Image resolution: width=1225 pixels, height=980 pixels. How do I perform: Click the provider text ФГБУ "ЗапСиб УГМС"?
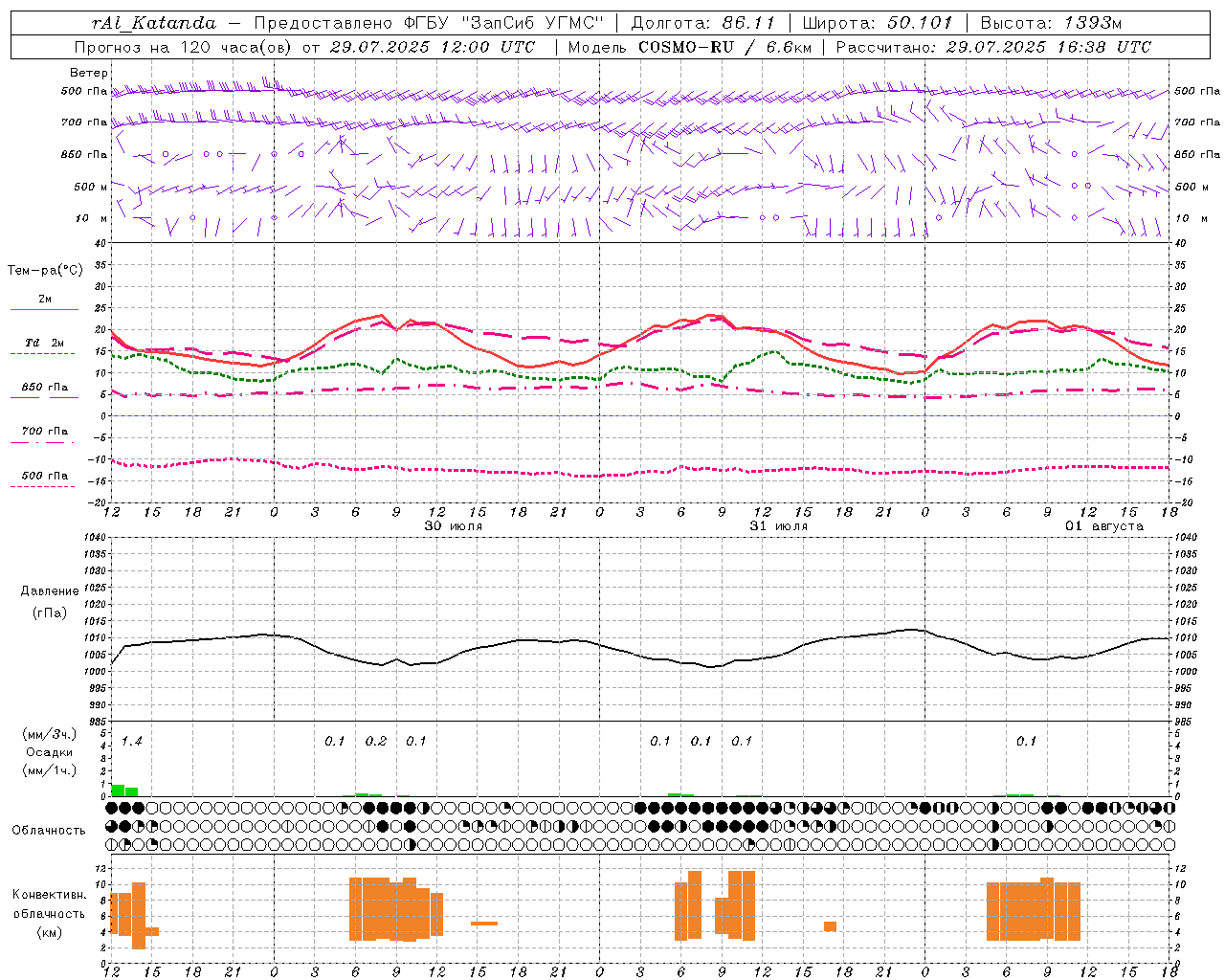pyautogui.click(x=501, y=23)
